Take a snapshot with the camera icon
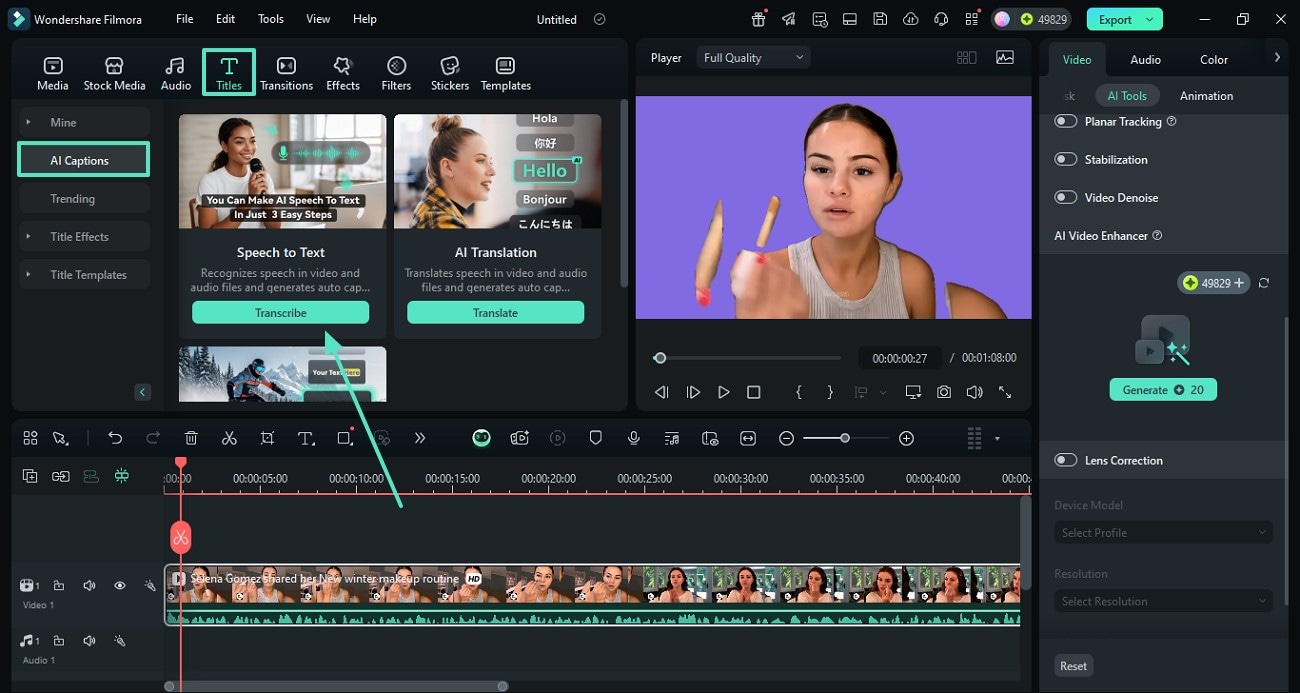Screen dimensions: 1300x693 pyautogui.click(x=944, y=392)
